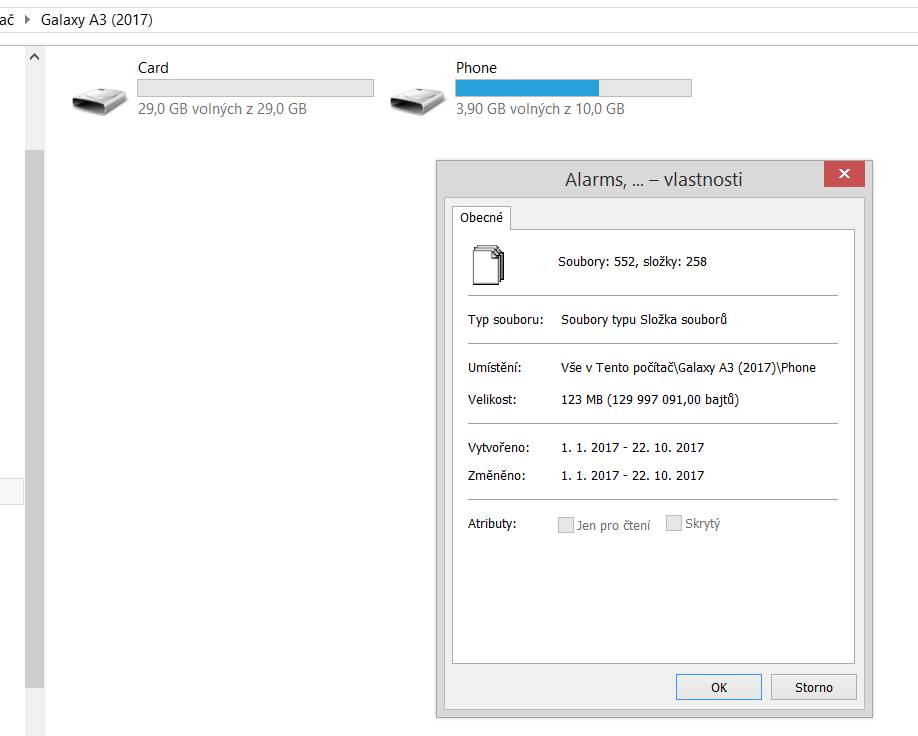Click the 'Typ souboru:' label
Viewport: 918px width, 736px height.
[505, 320]
